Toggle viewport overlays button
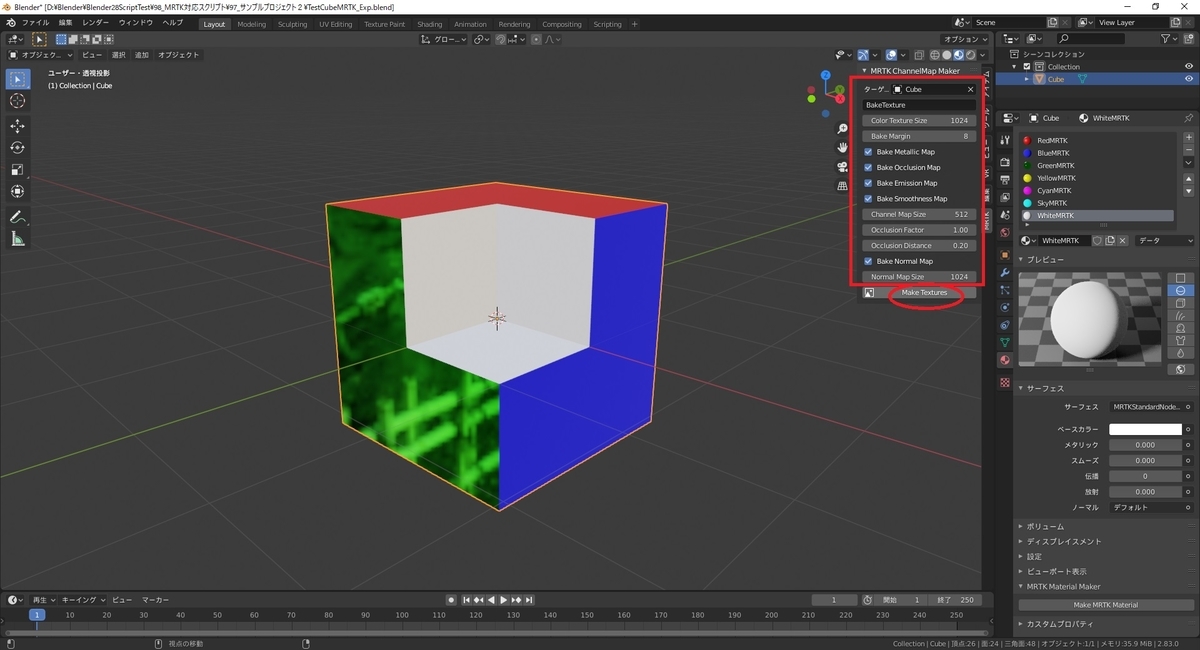 (890, 55)
